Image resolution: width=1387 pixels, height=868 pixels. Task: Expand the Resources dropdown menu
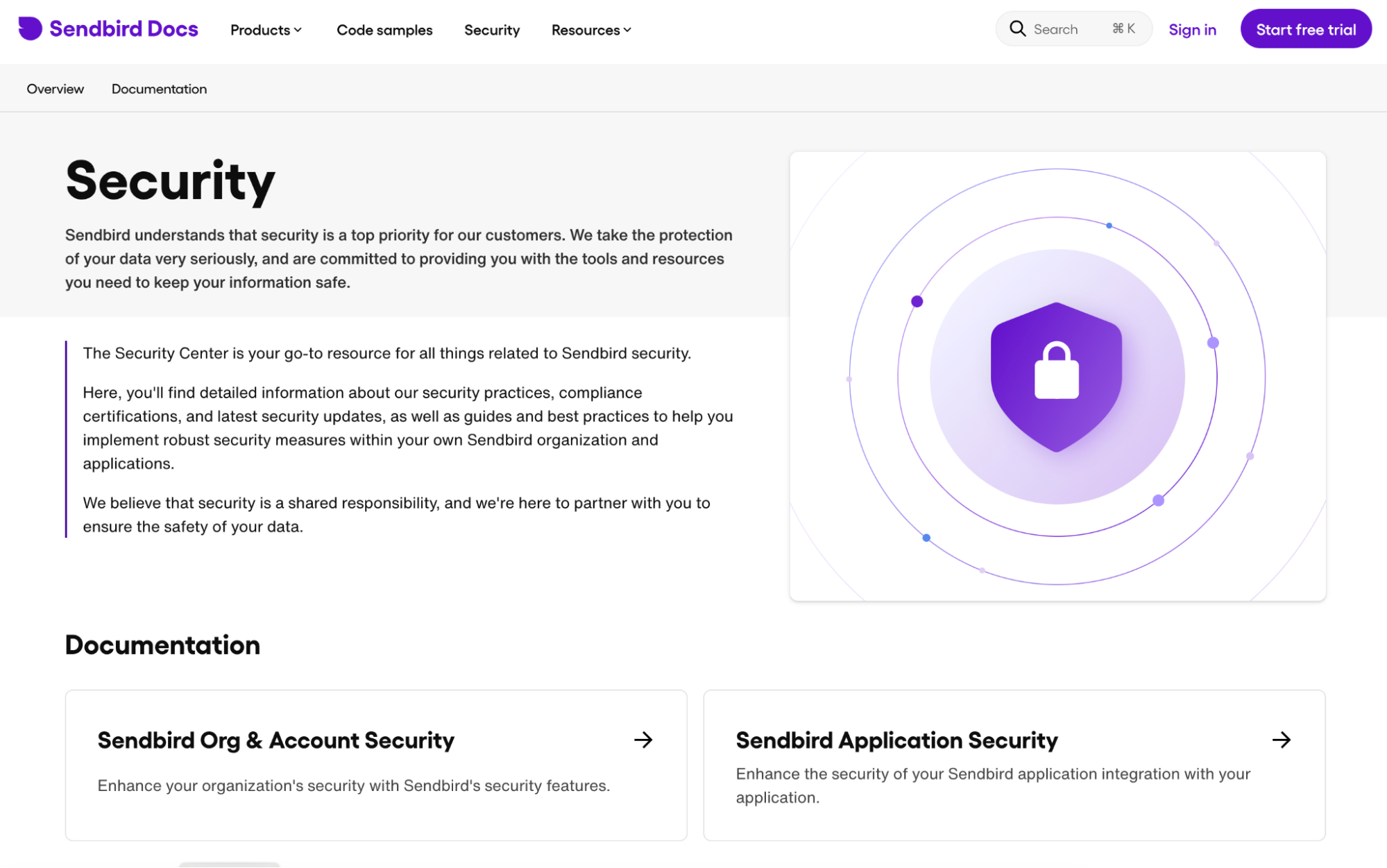[x=591, y=30]
